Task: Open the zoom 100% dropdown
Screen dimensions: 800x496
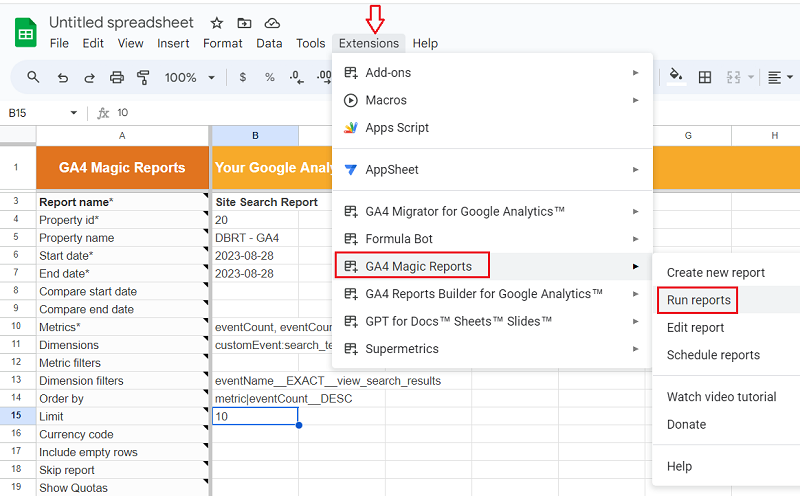Action: (x=189, y=78)
